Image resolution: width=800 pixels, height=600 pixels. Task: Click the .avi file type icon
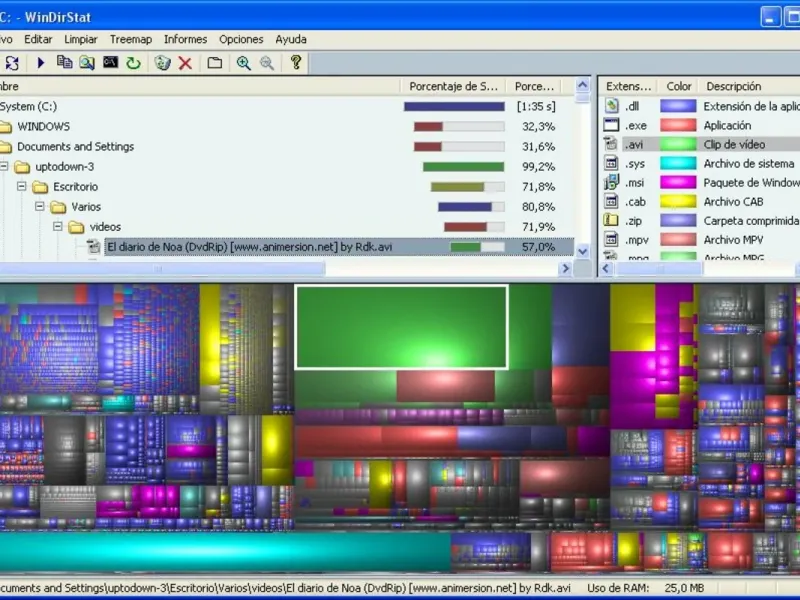click(611, 144)
